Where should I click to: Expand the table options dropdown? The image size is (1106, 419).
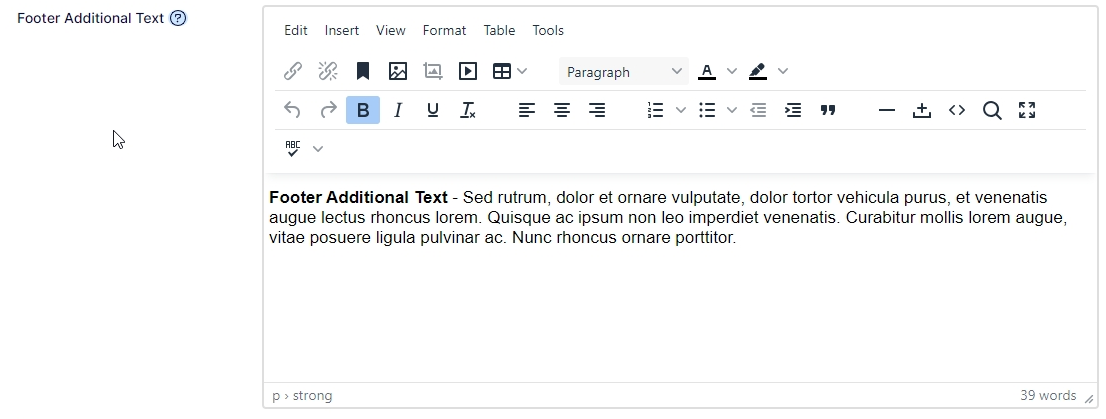point(522,71)
